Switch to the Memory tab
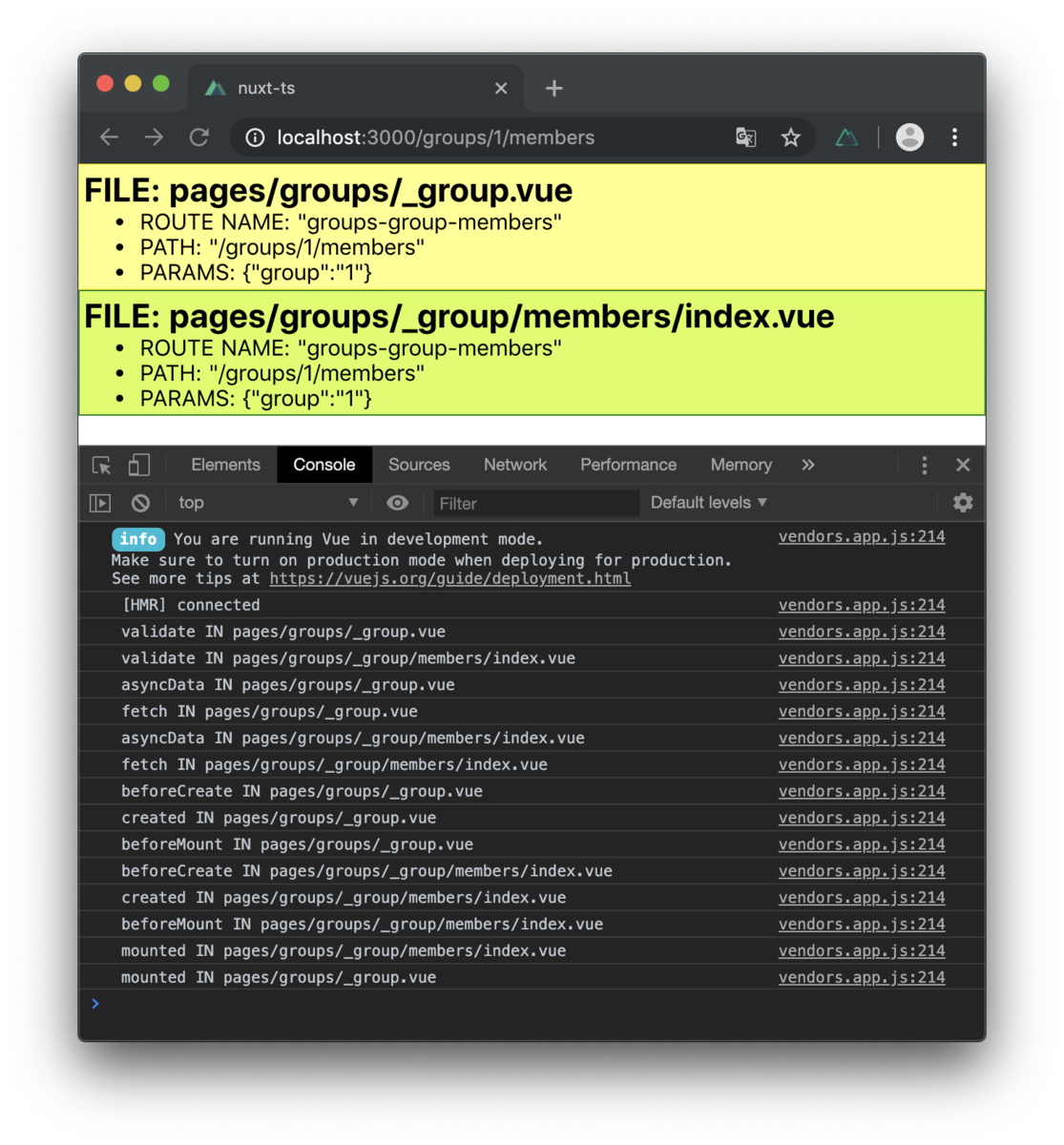Image resolution: width=1064 pixels, height=1145 pixels. coord(741,465)
